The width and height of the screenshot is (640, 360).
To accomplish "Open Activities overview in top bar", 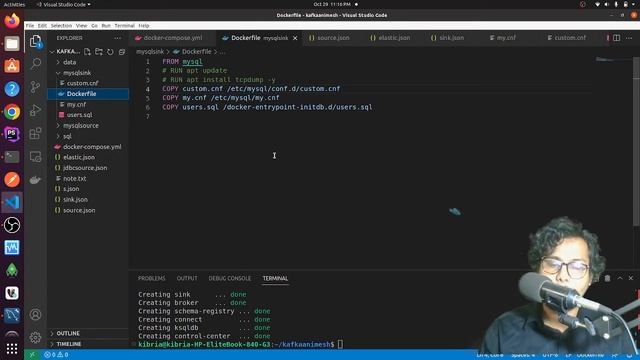I will click(14, 4).
